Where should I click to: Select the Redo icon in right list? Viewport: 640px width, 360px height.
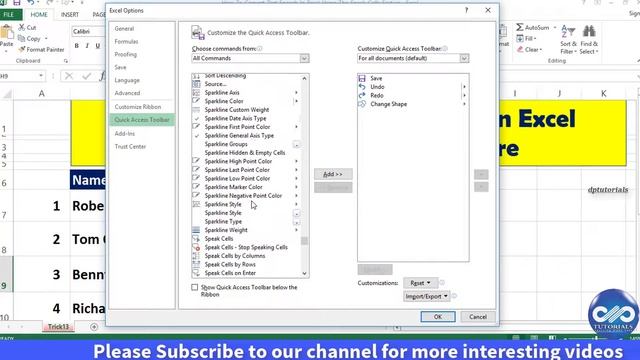(362, 95)
